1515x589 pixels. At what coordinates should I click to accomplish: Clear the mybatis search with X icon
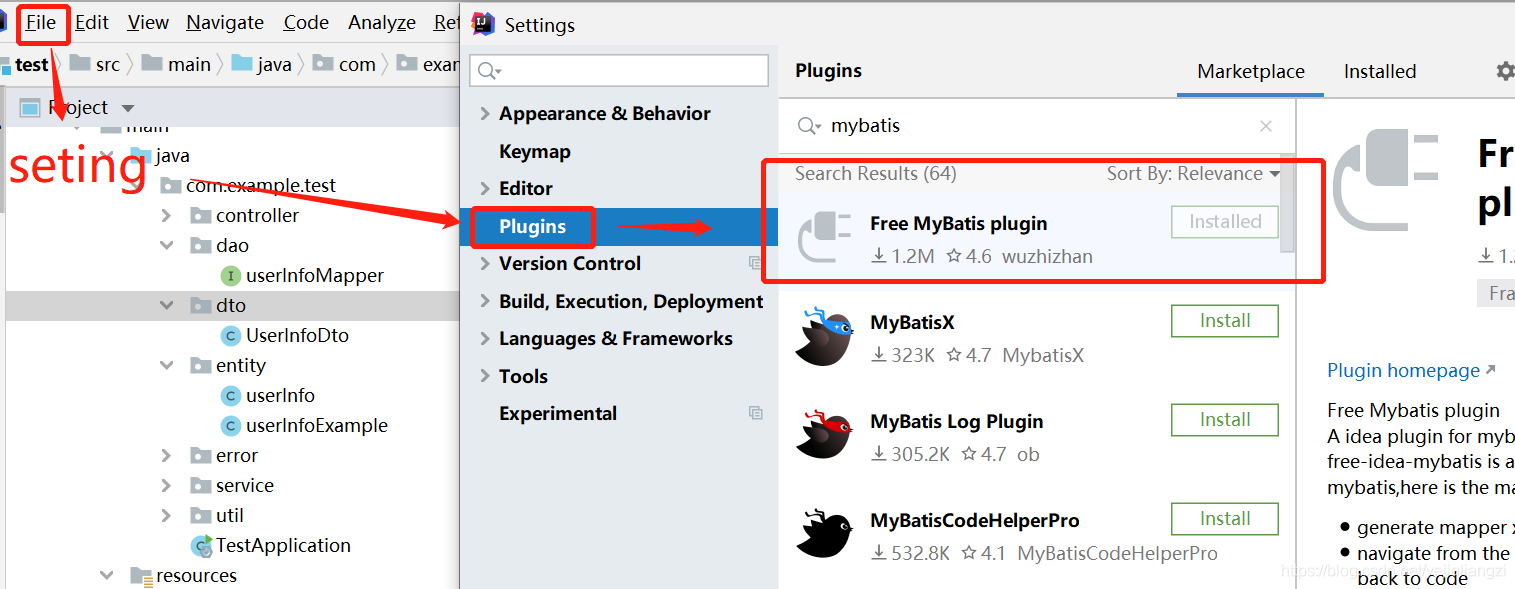(1266, 126)
